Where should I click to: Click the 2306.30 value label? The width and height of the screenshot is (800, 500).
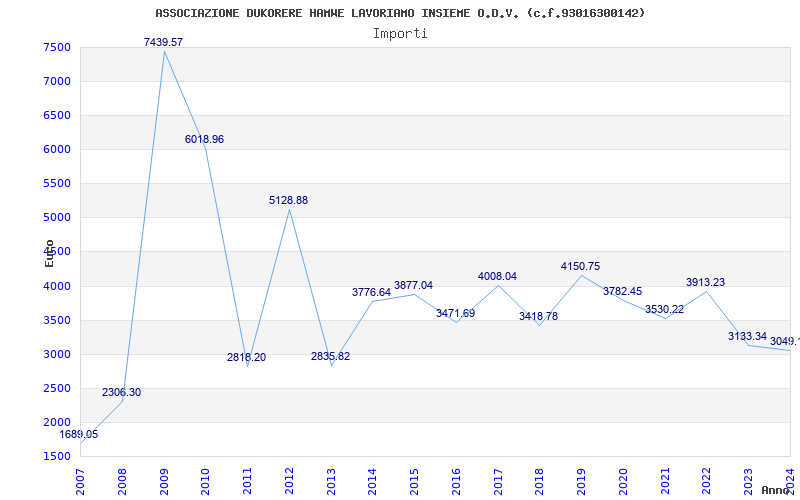pos(121,392)
